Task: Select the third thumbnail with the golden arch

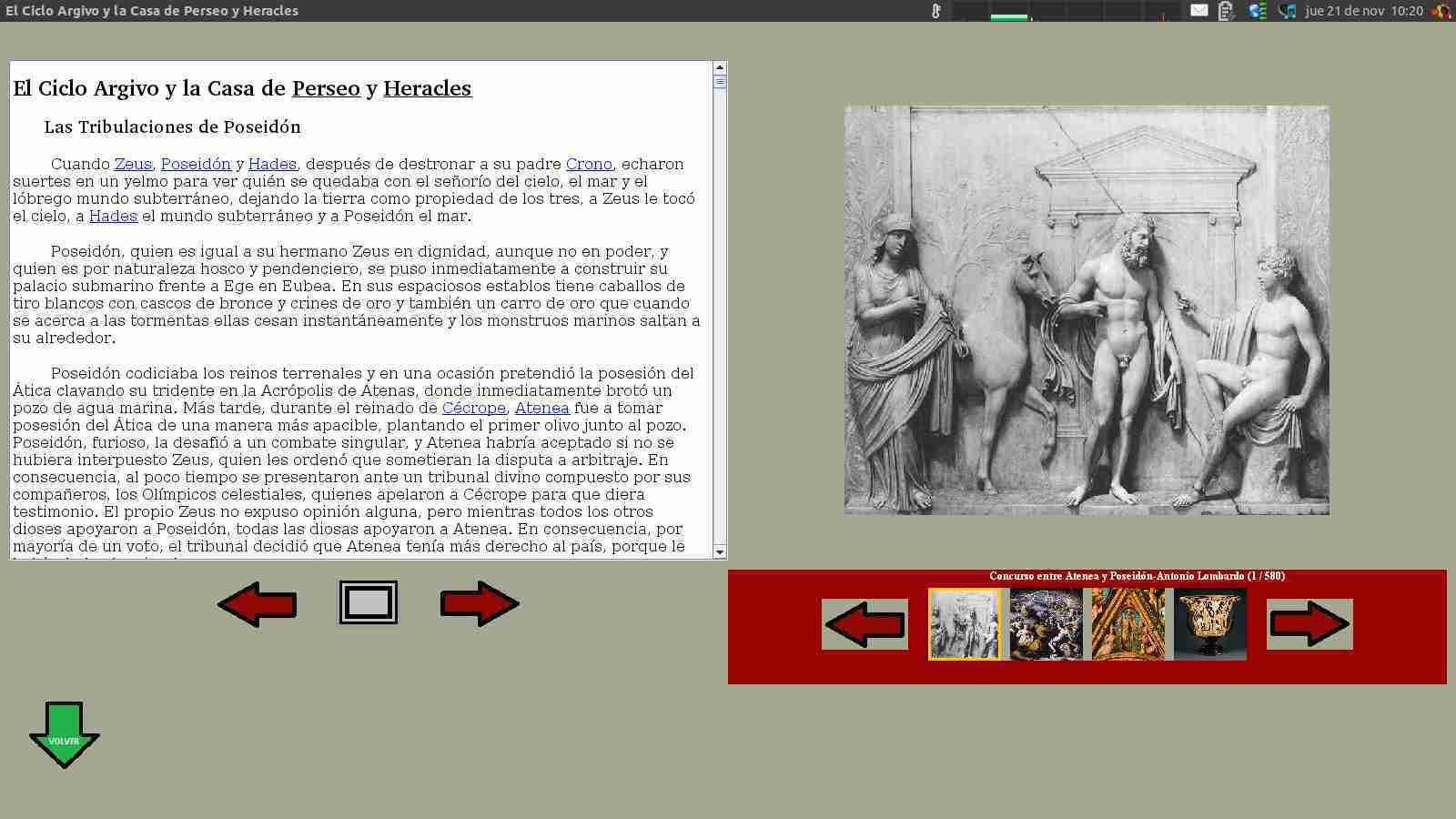Action: pyautogui.click(x=1128, y=624)
